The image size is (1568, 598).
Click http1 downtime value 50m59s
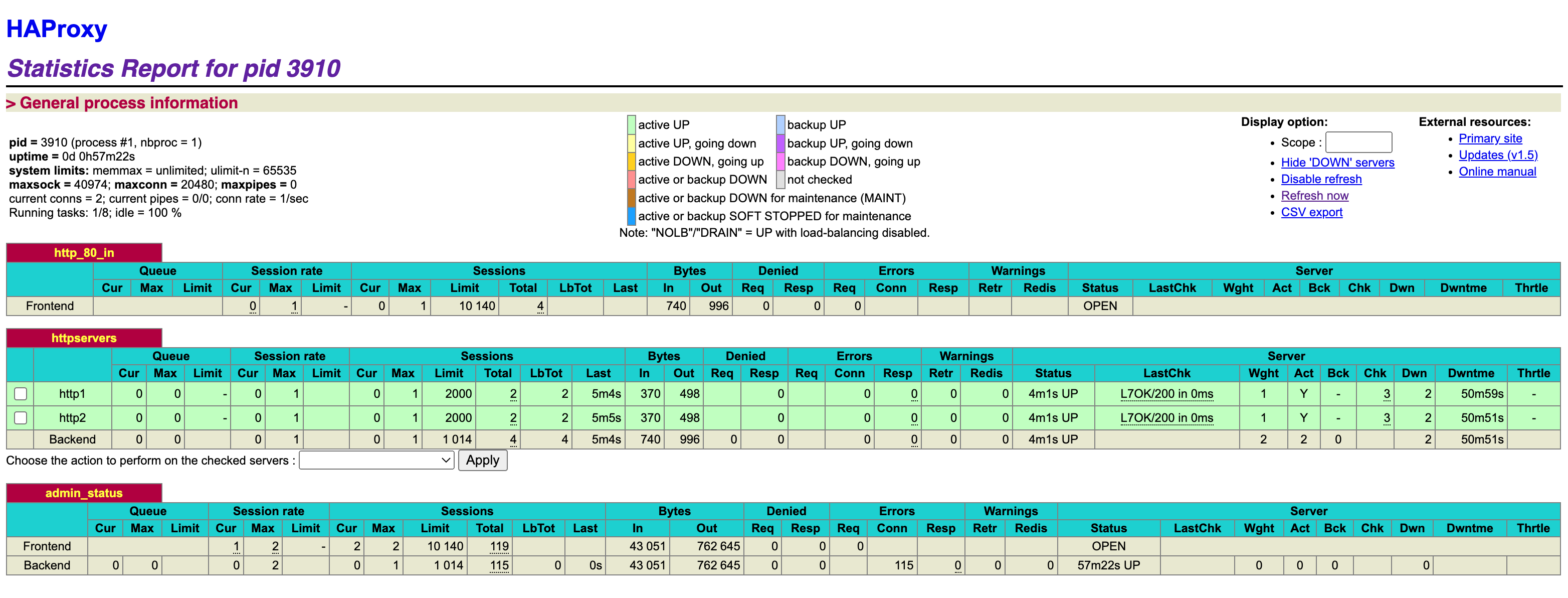pyautogui.click(x=1482, y=394)
